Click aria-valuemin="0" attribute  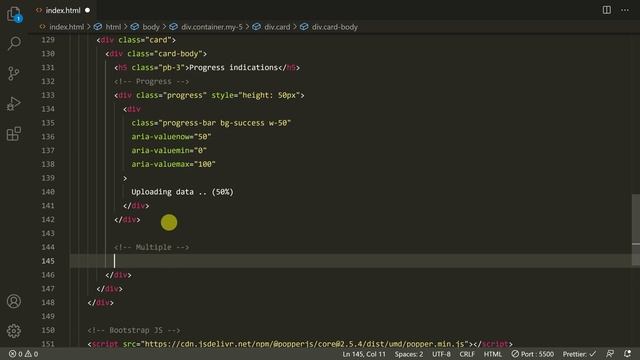pyautogui.click(x=169, y=151)
